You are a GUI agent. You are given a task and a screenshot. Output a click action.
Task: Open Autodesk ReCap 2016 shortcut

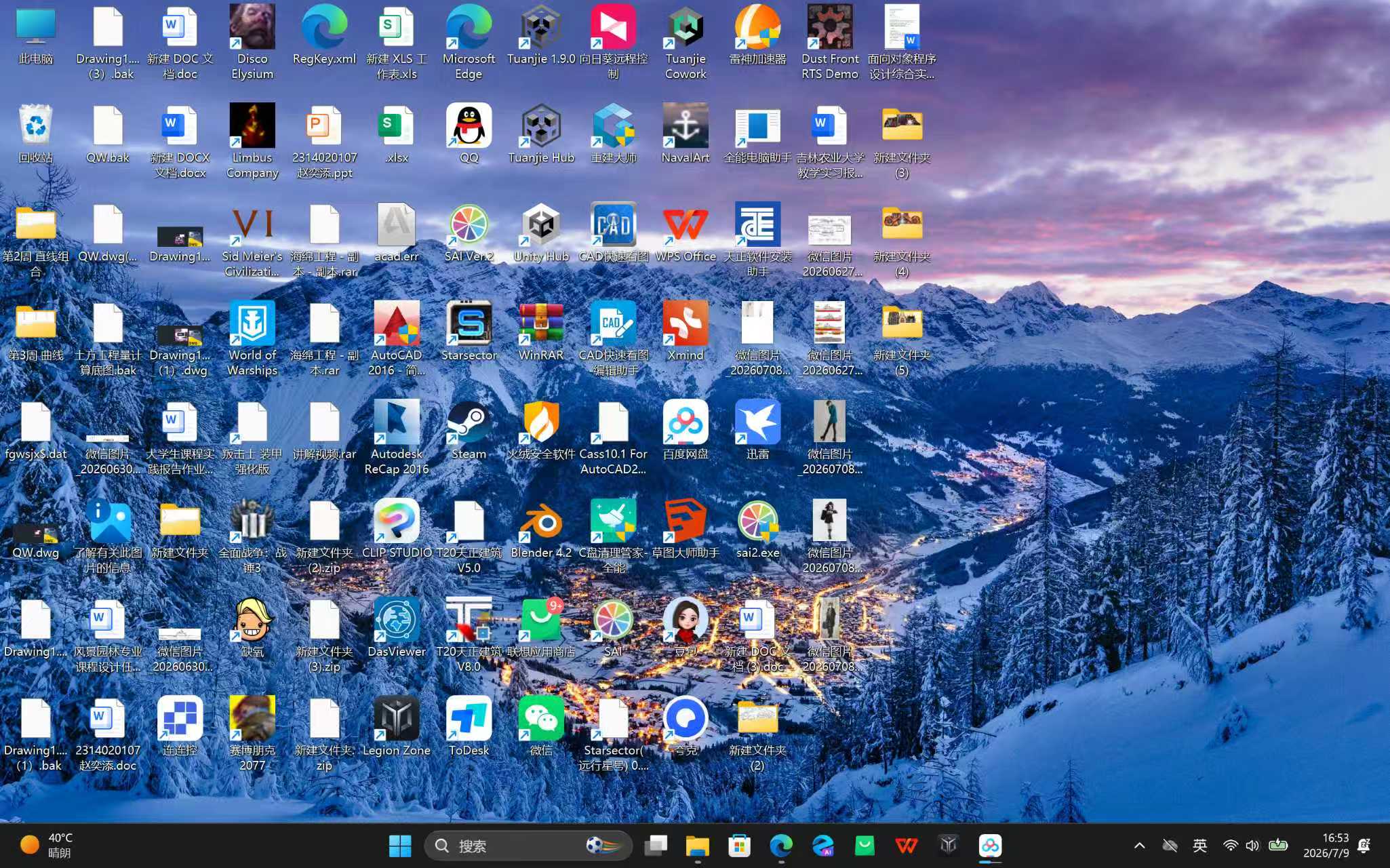pyautogui.click(x=397, y=437)
